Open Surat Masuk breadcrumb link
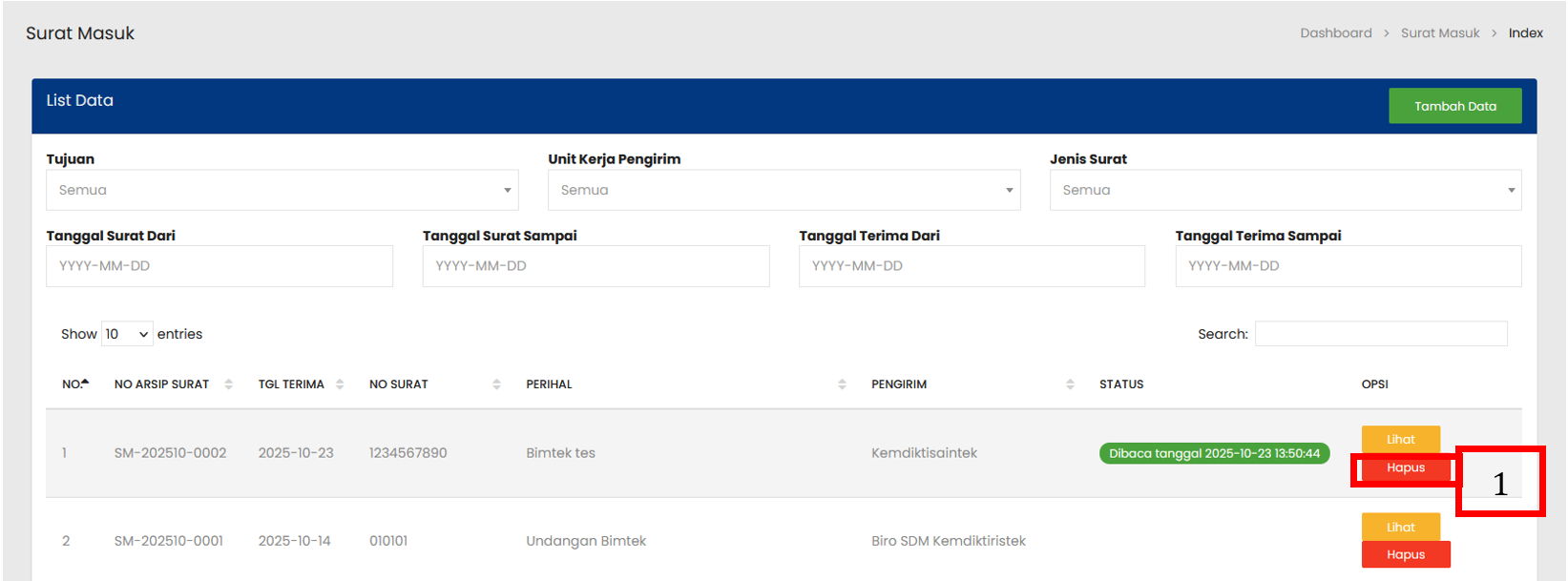The width and height of the screenshot is (1568, 581). [x=1439, y=33]
